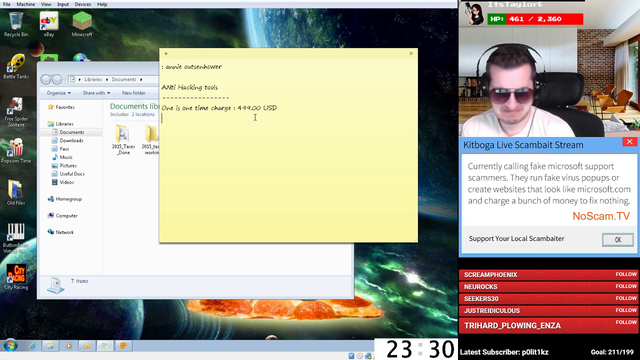The image size is (640, 360).
Task: Add a new sticky note with plus
Action: pos(166,53)
